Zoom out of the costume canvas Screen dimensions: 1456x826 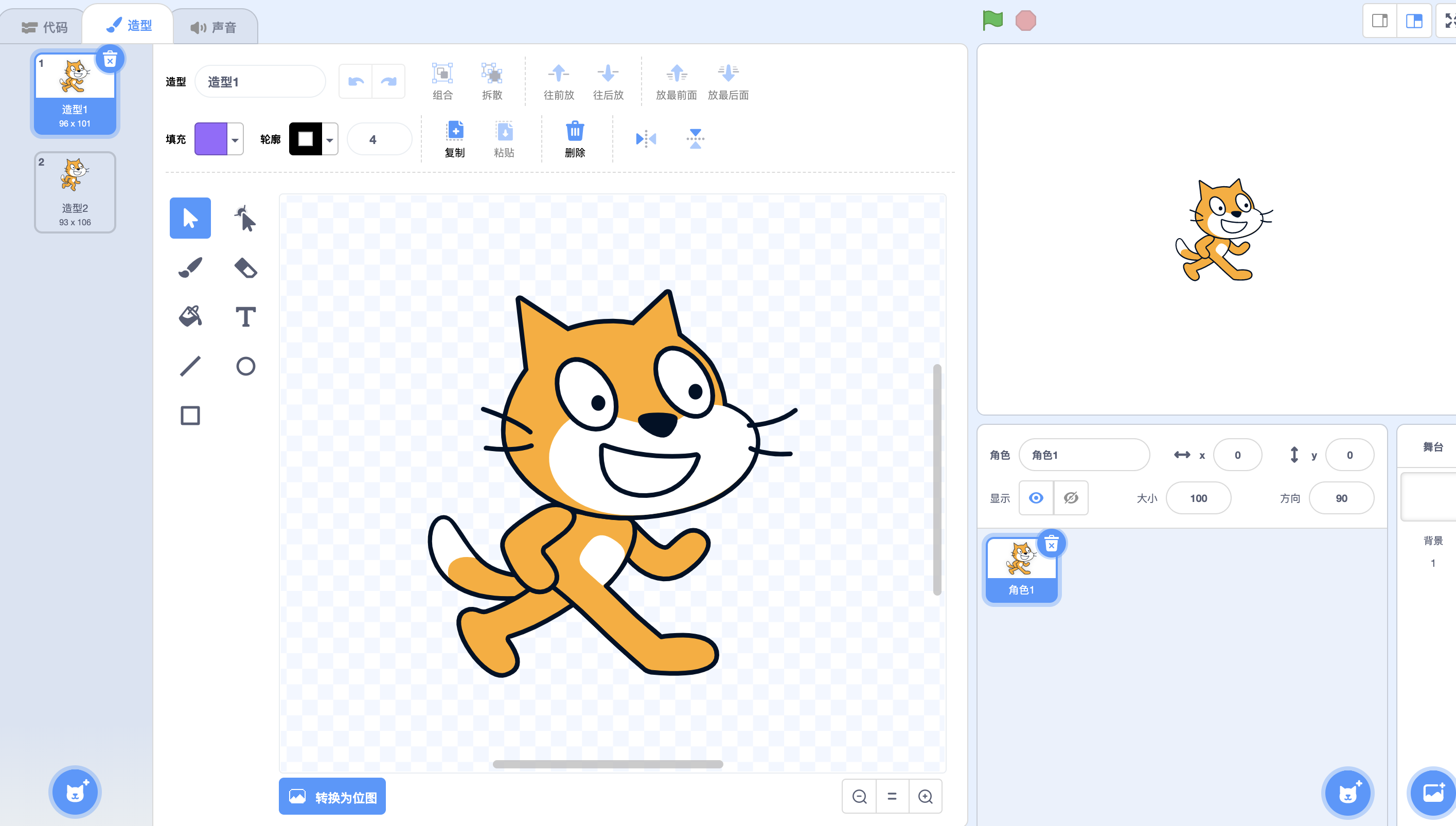pos(860,797)
